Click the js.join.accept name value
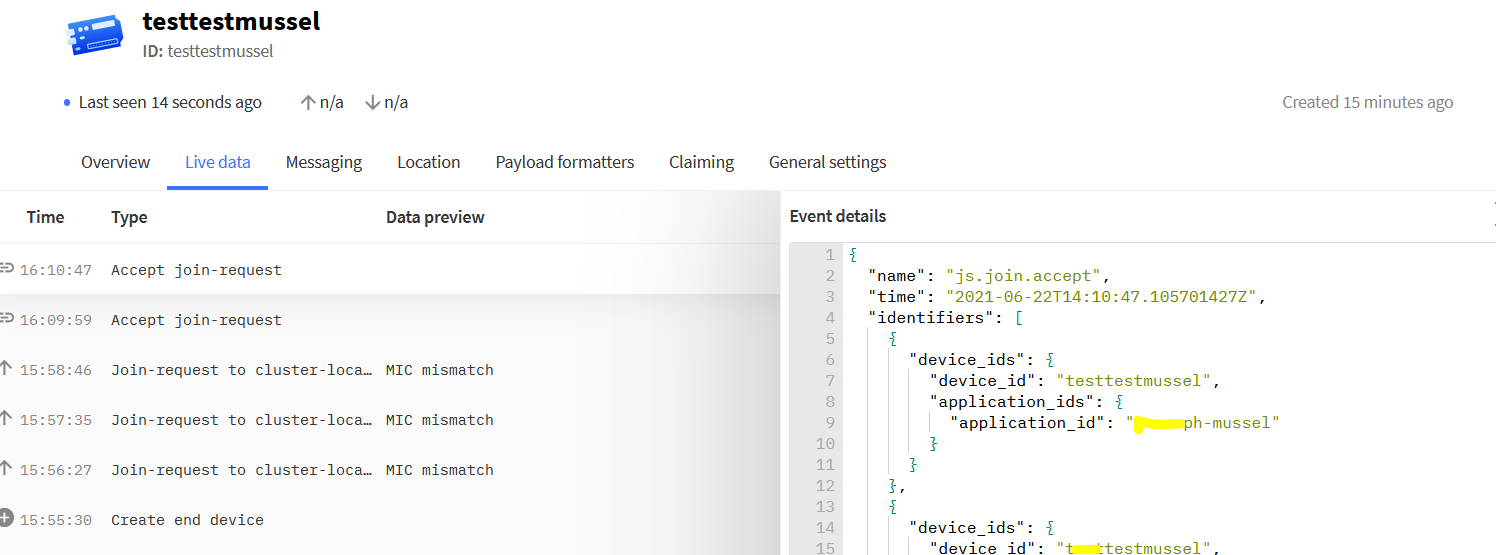 [1024, 276]
